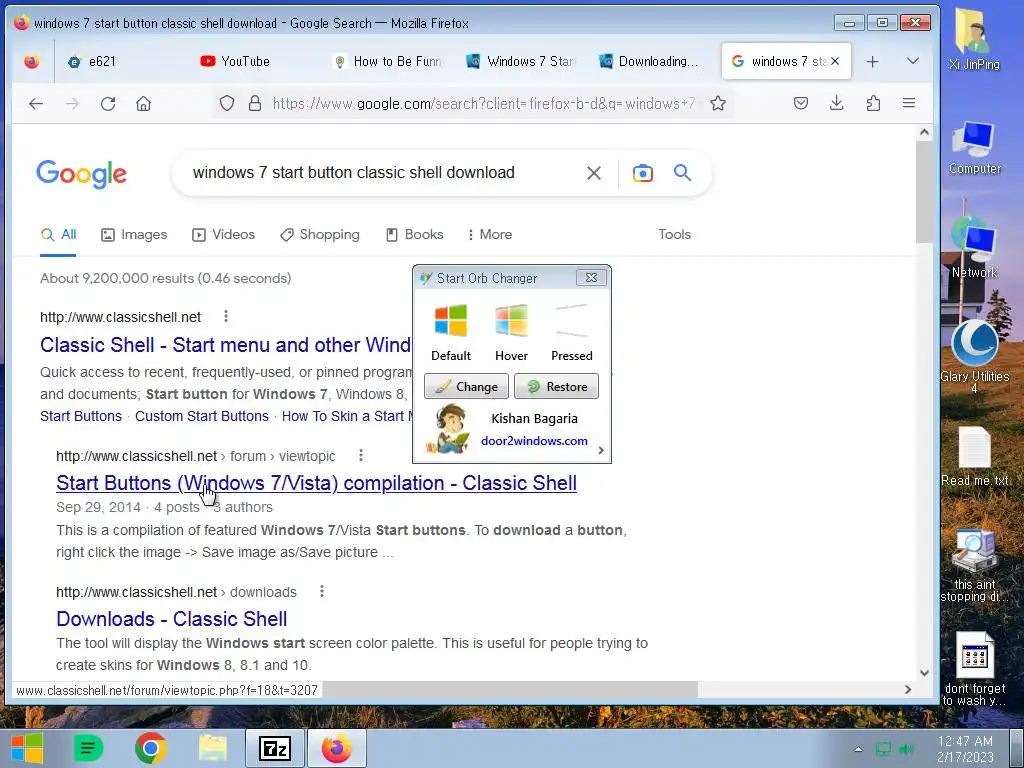Bookmark this page with the star icon
1024x768 pixels.
[x=718, y=103]
